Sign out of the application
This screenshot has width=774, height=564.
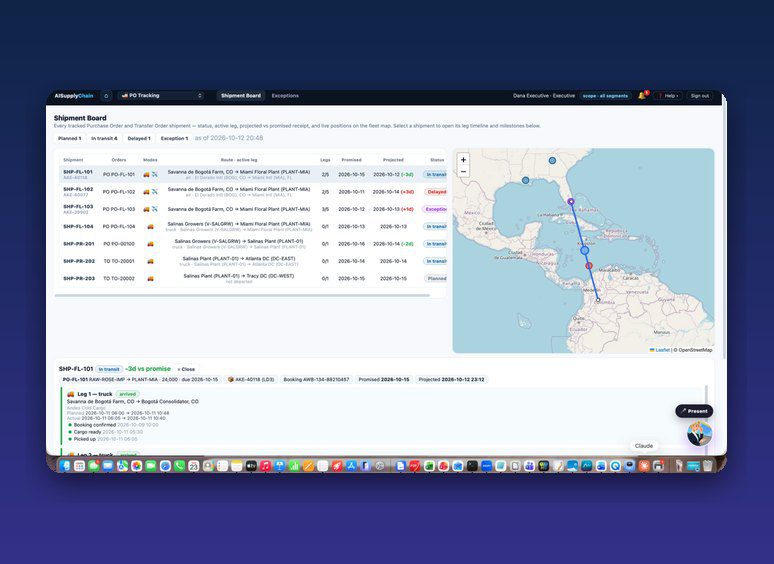699,96
